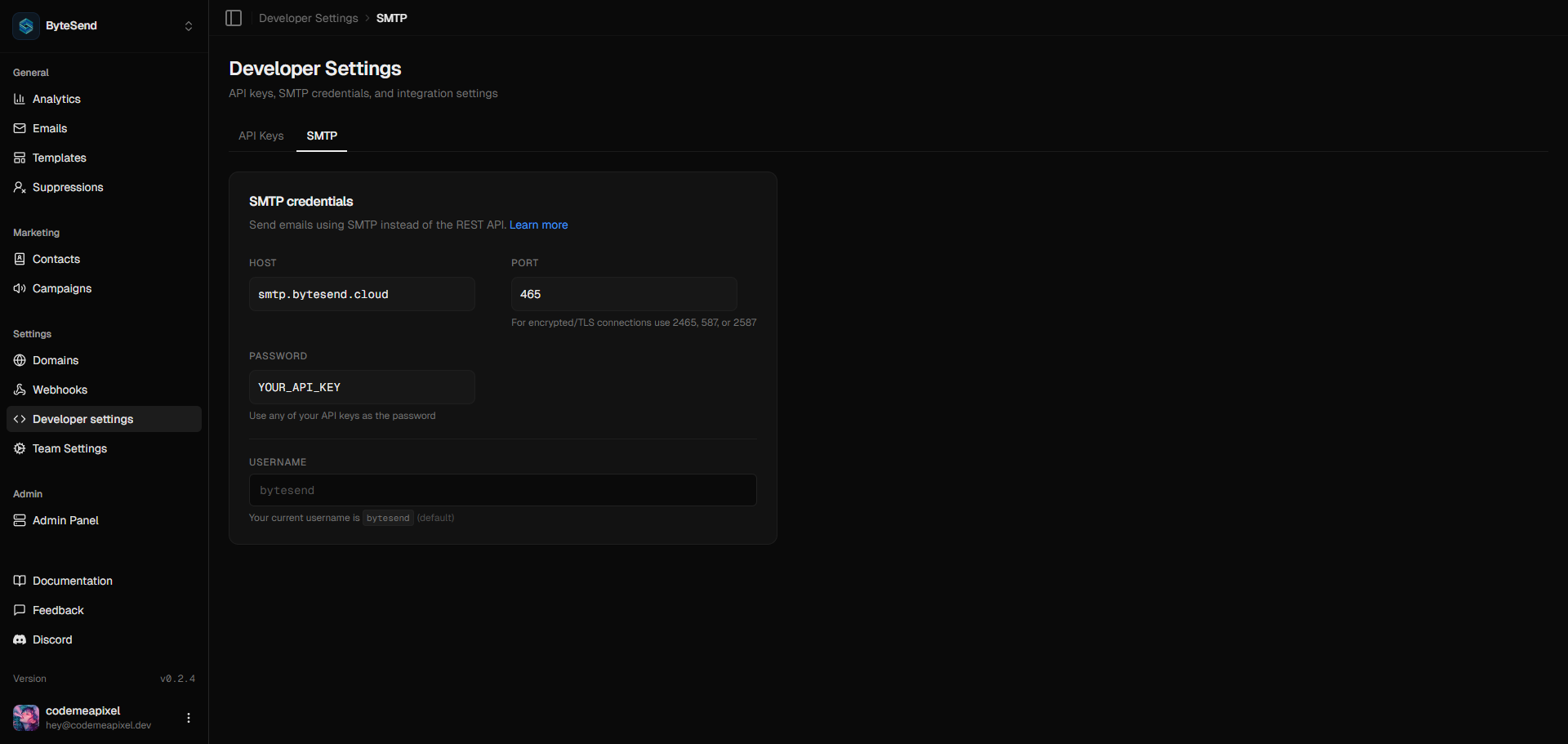This screenshot has height=744, width=1568.
Task: Click the Contacts book icon
Action: pyautogui.click(x=20, y=259)
